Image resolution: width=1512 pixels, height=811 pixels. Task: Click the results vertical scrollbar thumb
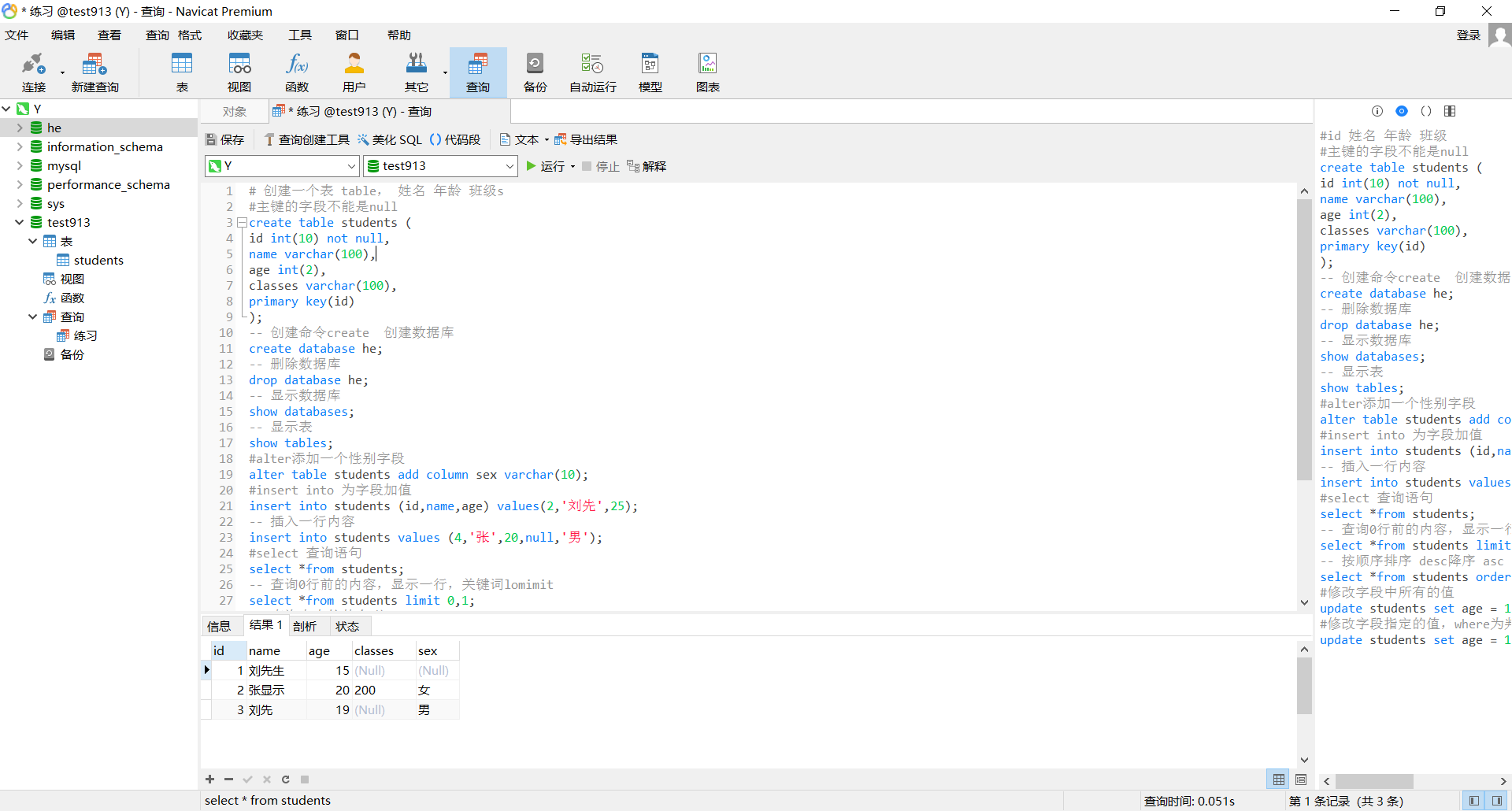coord(1304,685)
